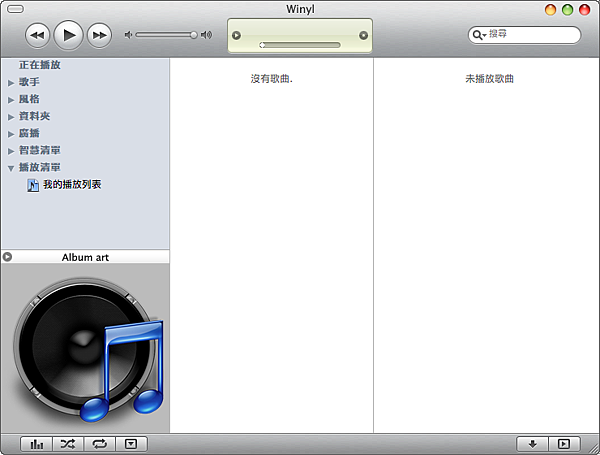Set the volume slider level

(x=167, y=35)
